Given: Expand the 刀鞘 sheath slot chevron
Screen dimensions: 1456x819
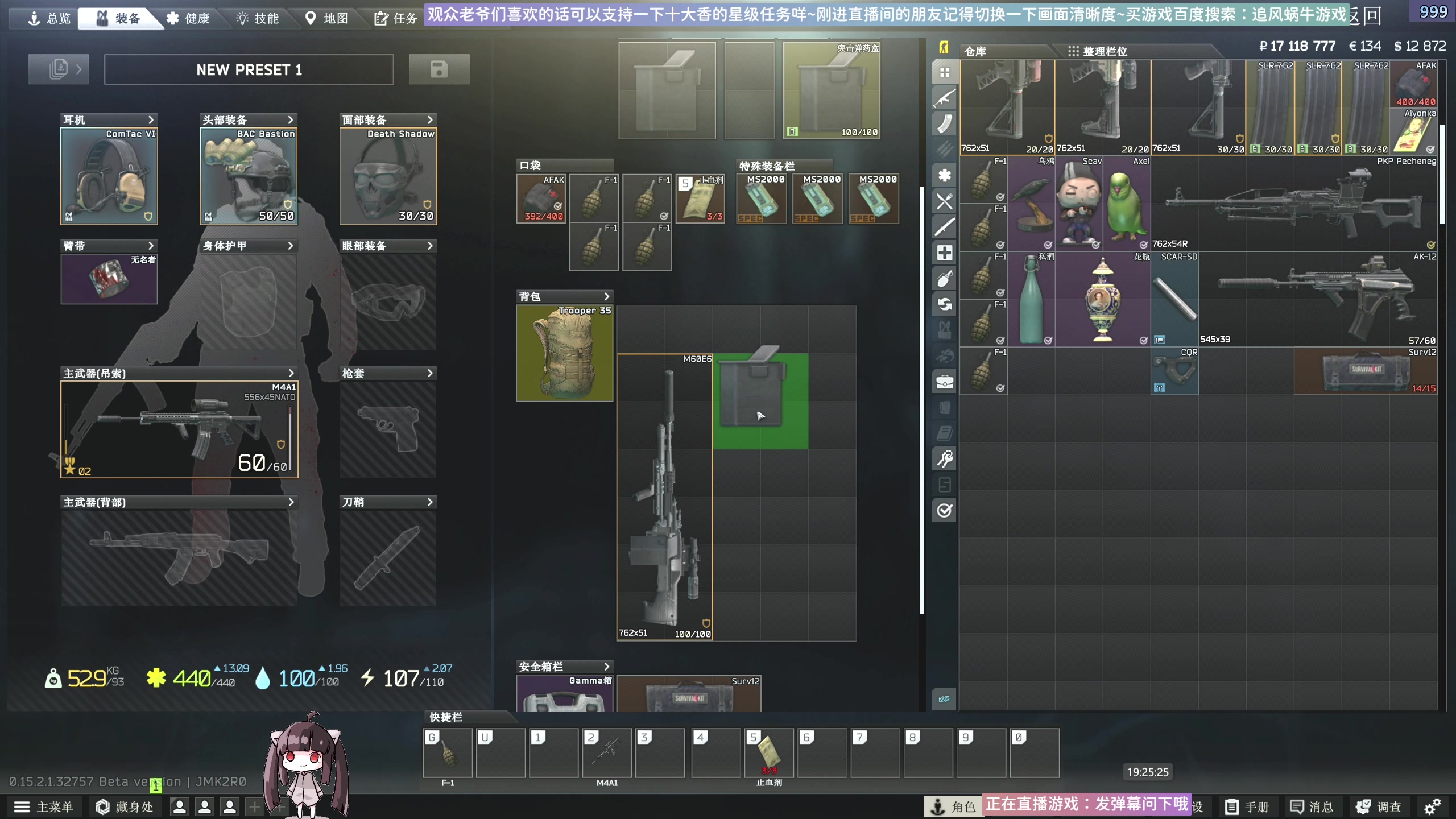Looking at the screenshot, I should pos(430,502).
